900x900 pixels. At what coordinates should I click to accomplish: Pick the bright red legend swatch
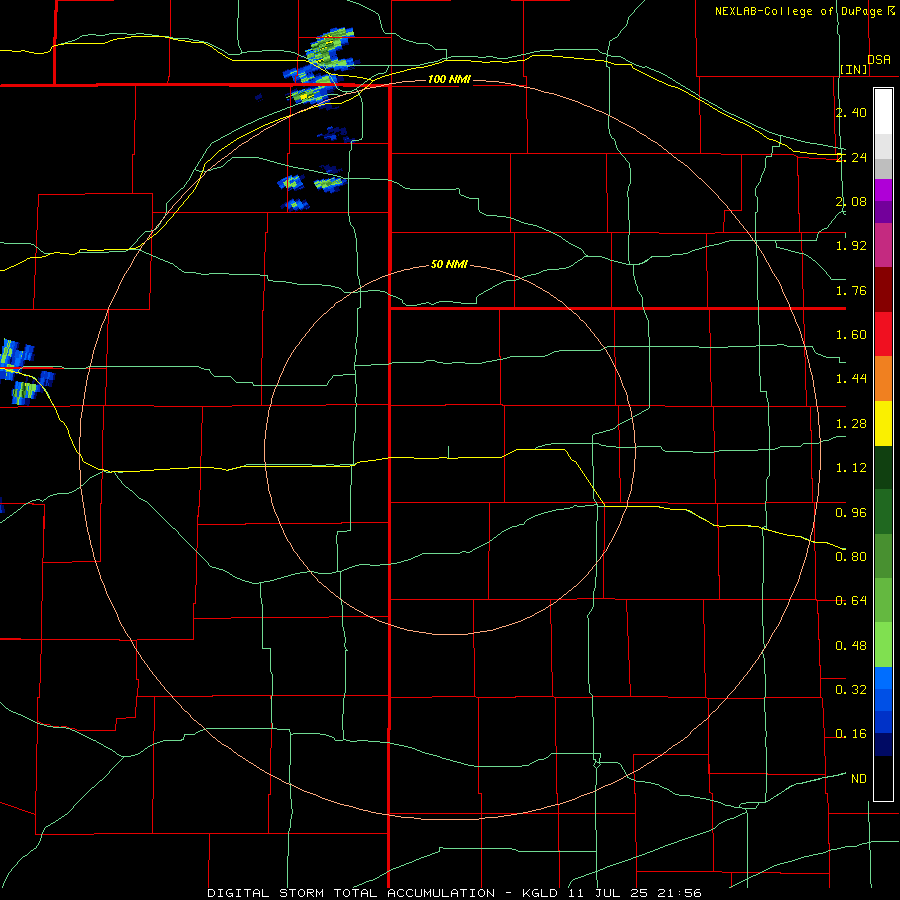pyautogui.click(x=883, y=335)
